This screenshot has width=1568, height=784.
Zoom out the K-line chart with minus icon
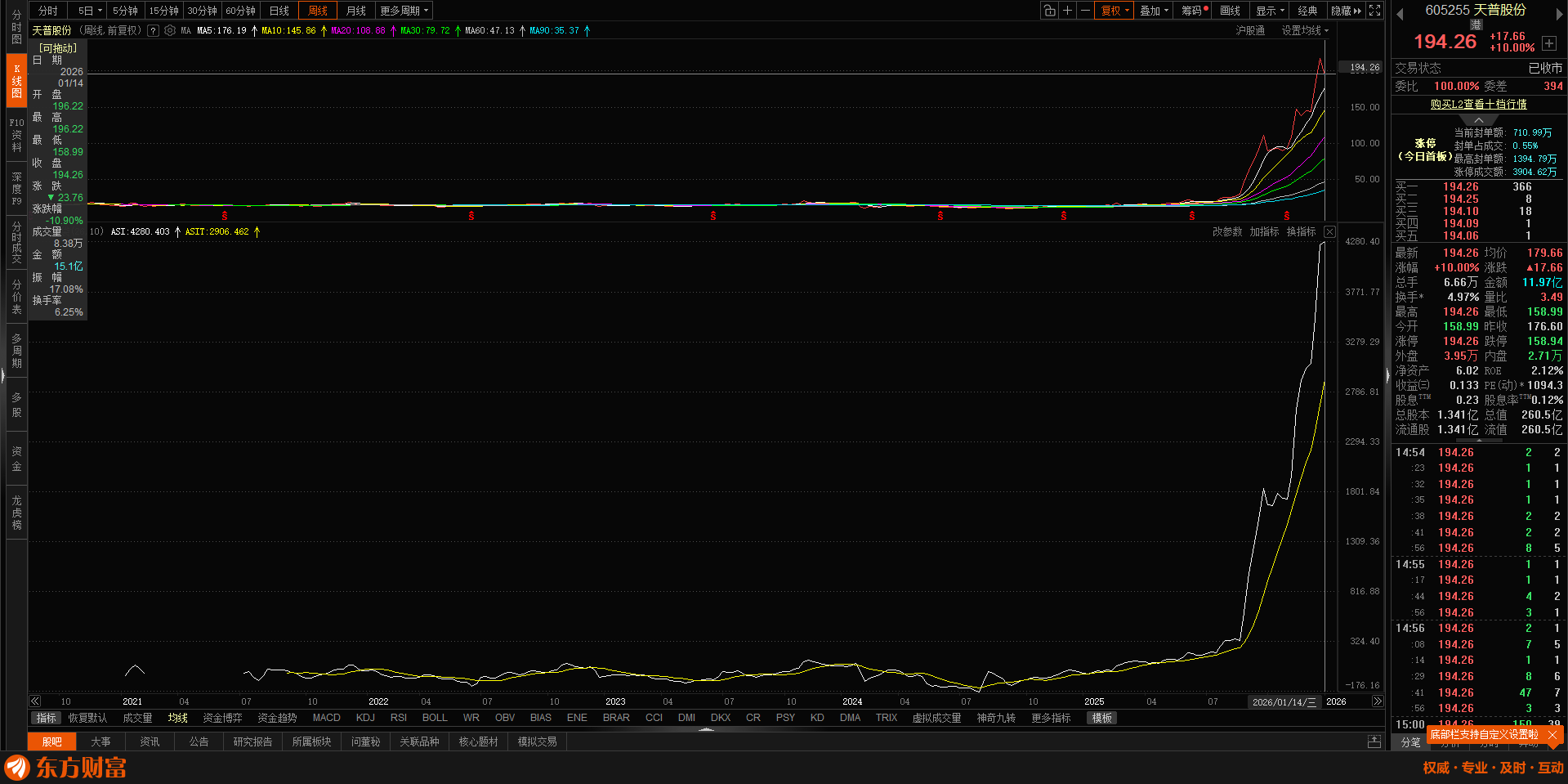coord(1085,11)
